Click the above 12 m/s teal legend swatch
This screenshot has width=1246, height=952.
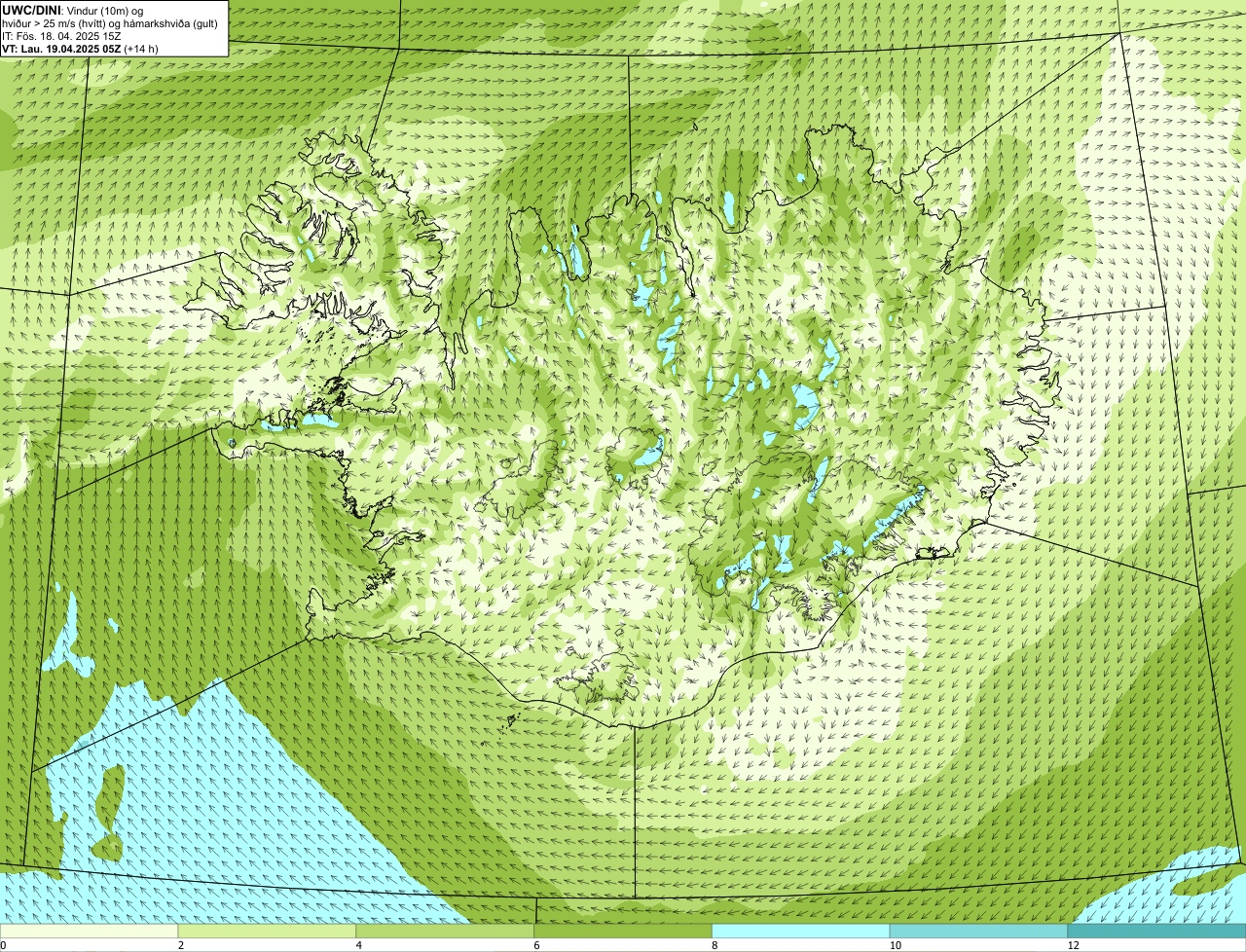pyautogui.click(x=1157, y=932)
